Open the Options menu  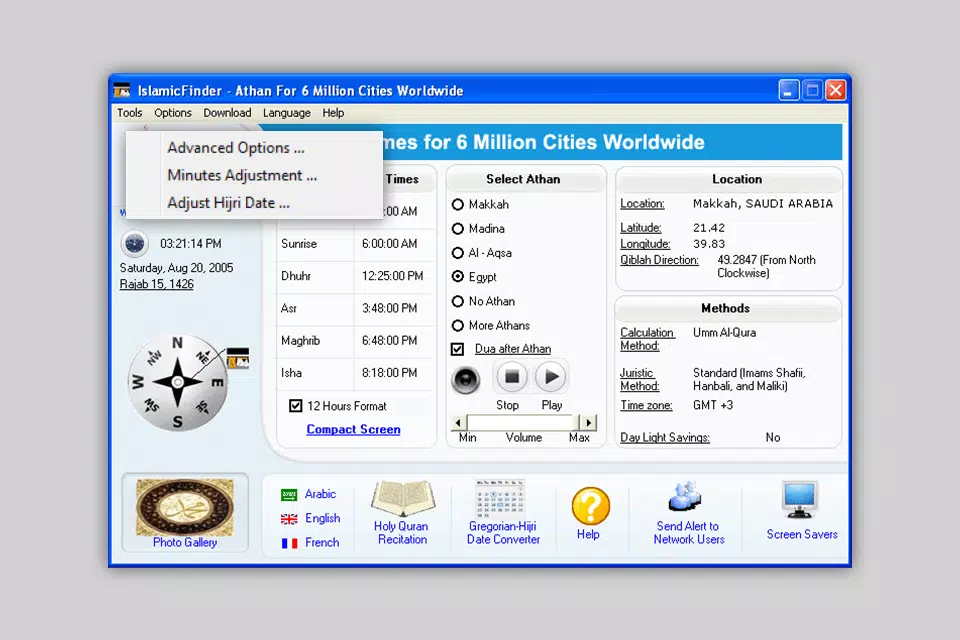[x=173, y=113]
